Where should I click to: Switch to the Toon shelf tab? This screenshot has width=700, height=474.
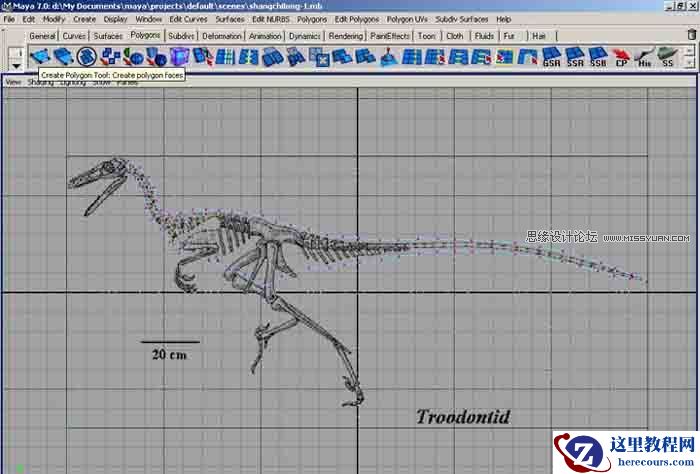tap(426, 36)
